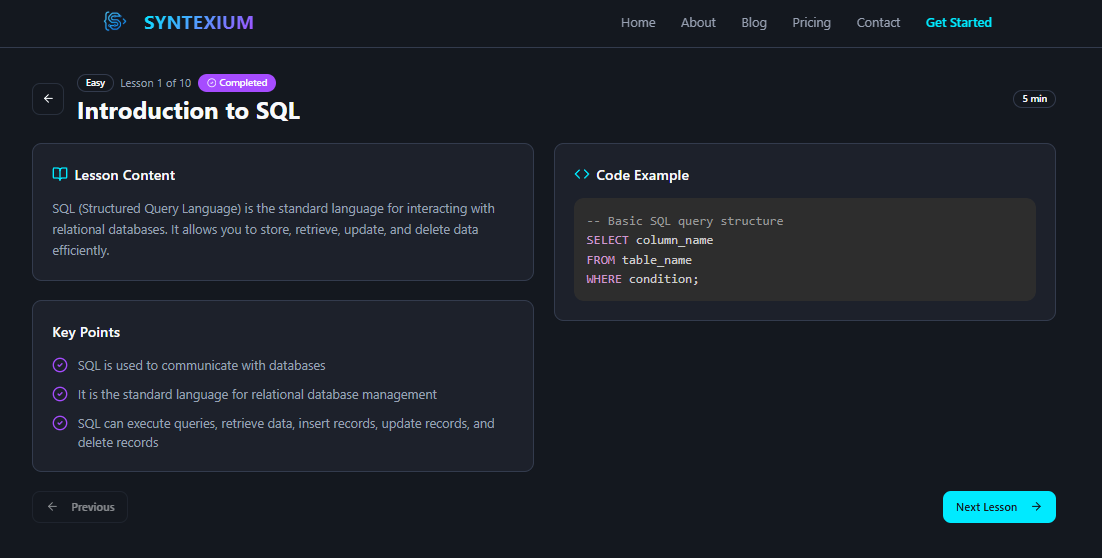Image resolution: width=1102 pixels, height=558 pixels.
Task: Click the Syntexium logo icon
Action: coord(115,22)
